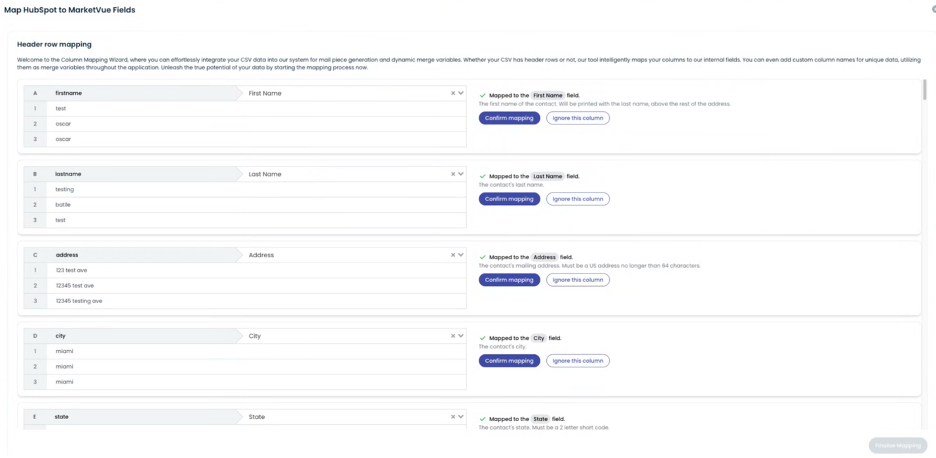Open the City field dropdown arrow

click(461, 336)
